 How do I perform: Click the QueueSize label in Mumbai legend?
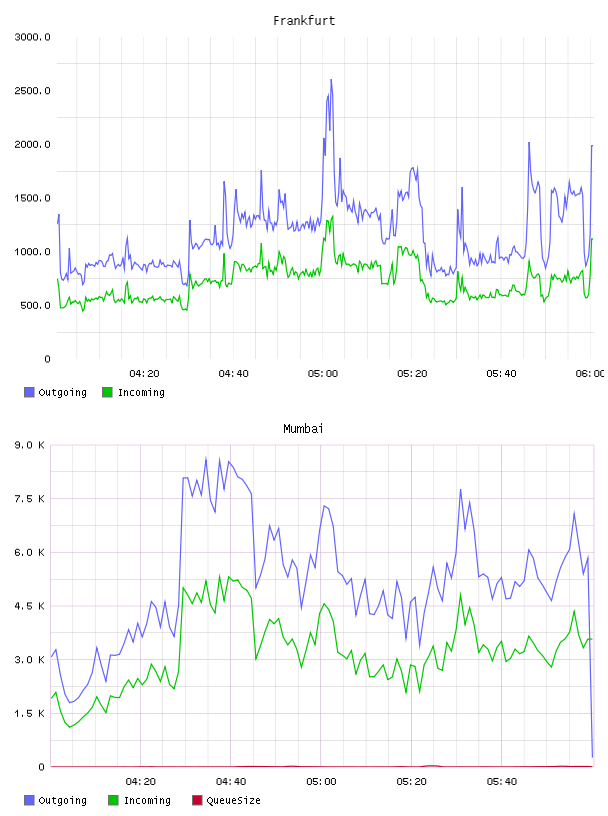click(x=233, y=801)
